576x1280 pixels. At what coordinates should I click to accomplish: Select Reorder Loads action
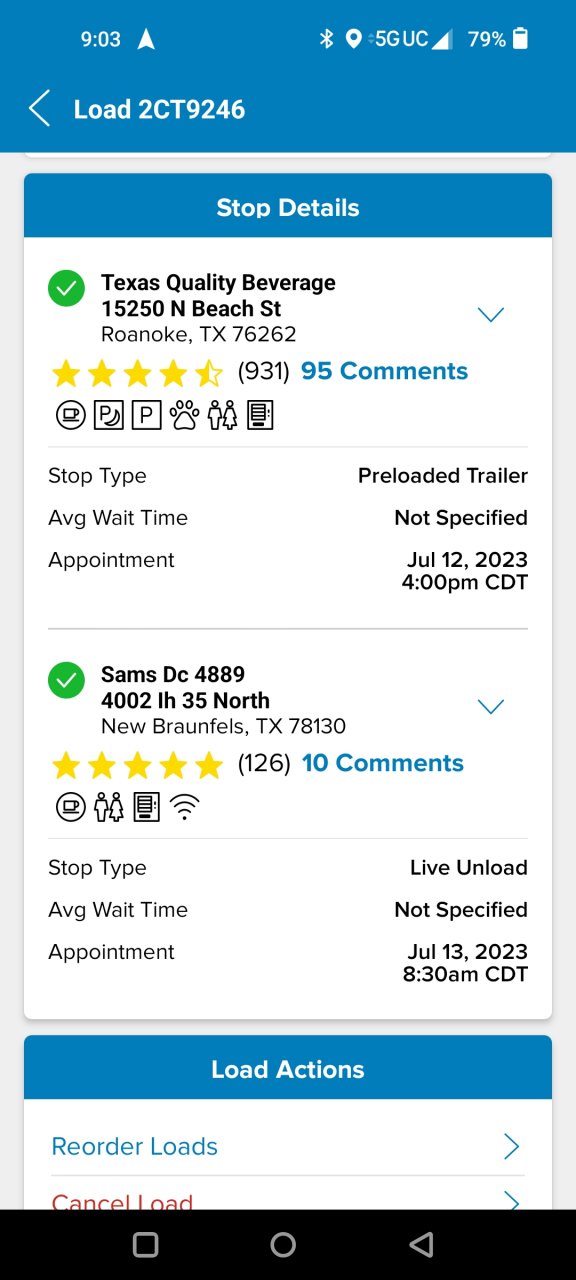pos(288,1146)
